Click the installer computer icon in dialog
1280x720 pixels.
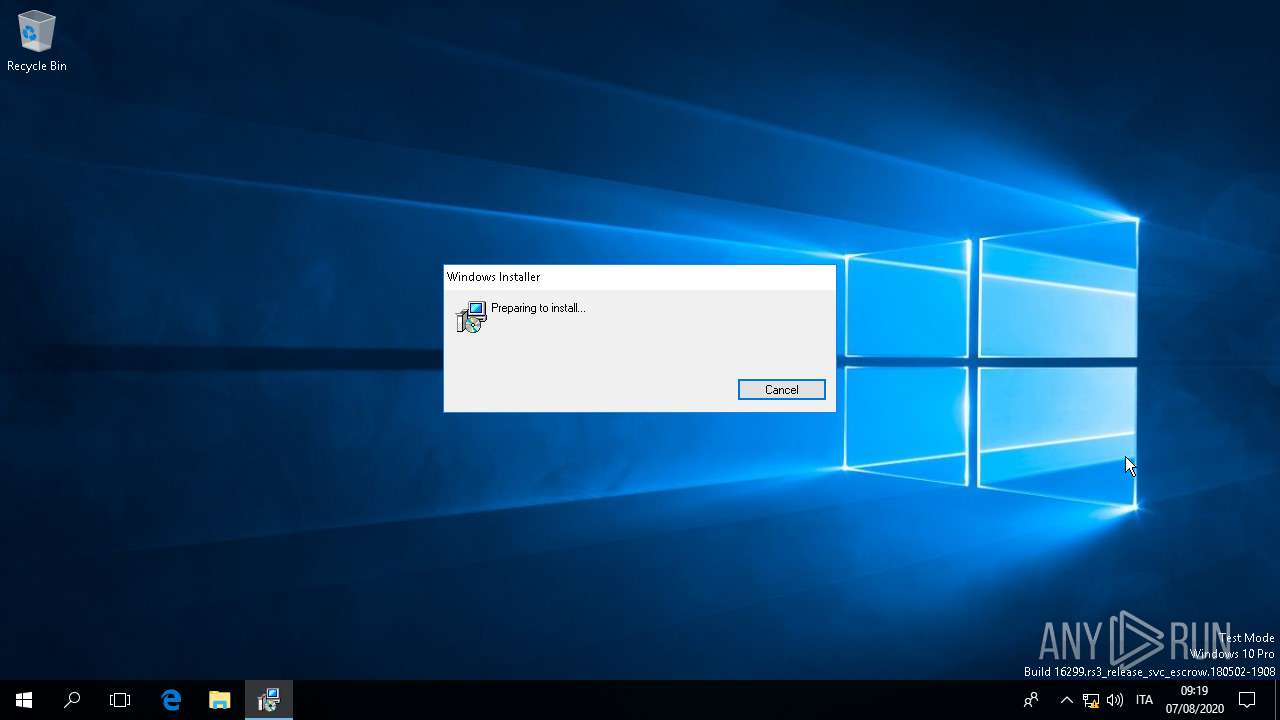[470, 317]
